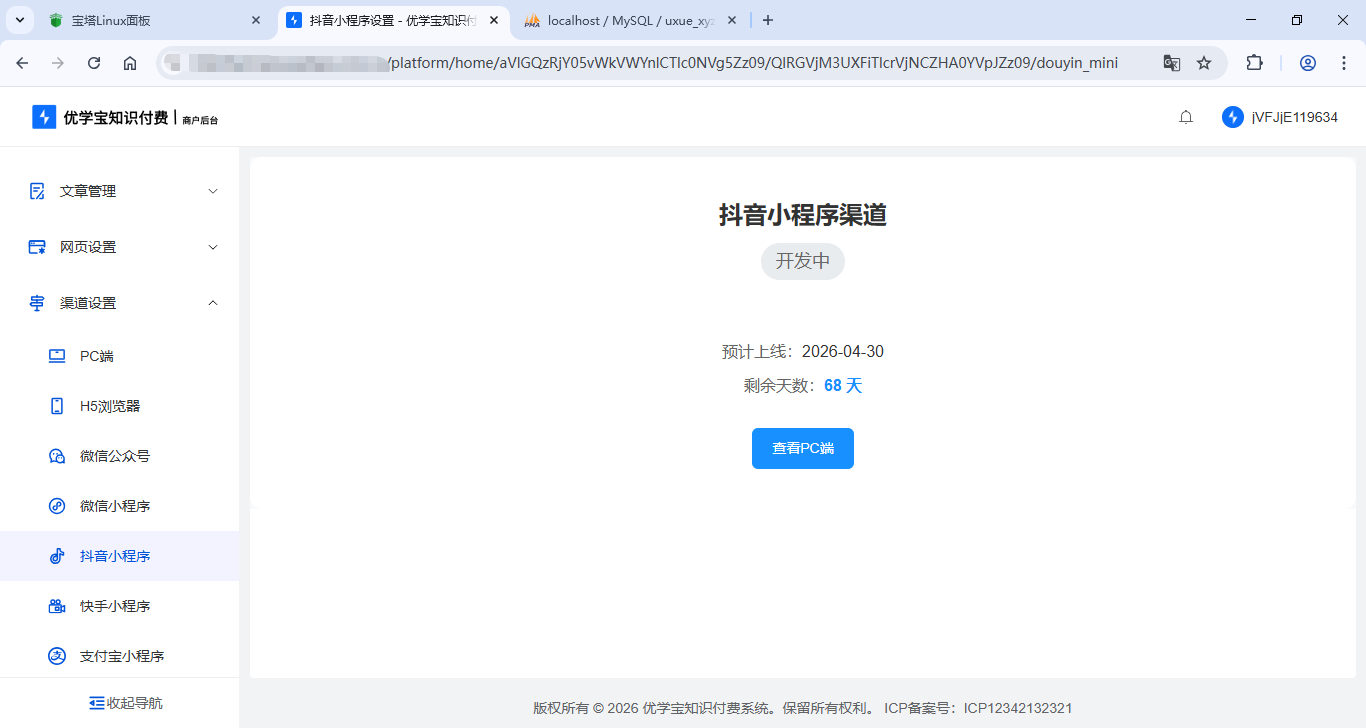Click the notification bell icon
This screenshot has width=1366, height=728.
point(1185,117)
